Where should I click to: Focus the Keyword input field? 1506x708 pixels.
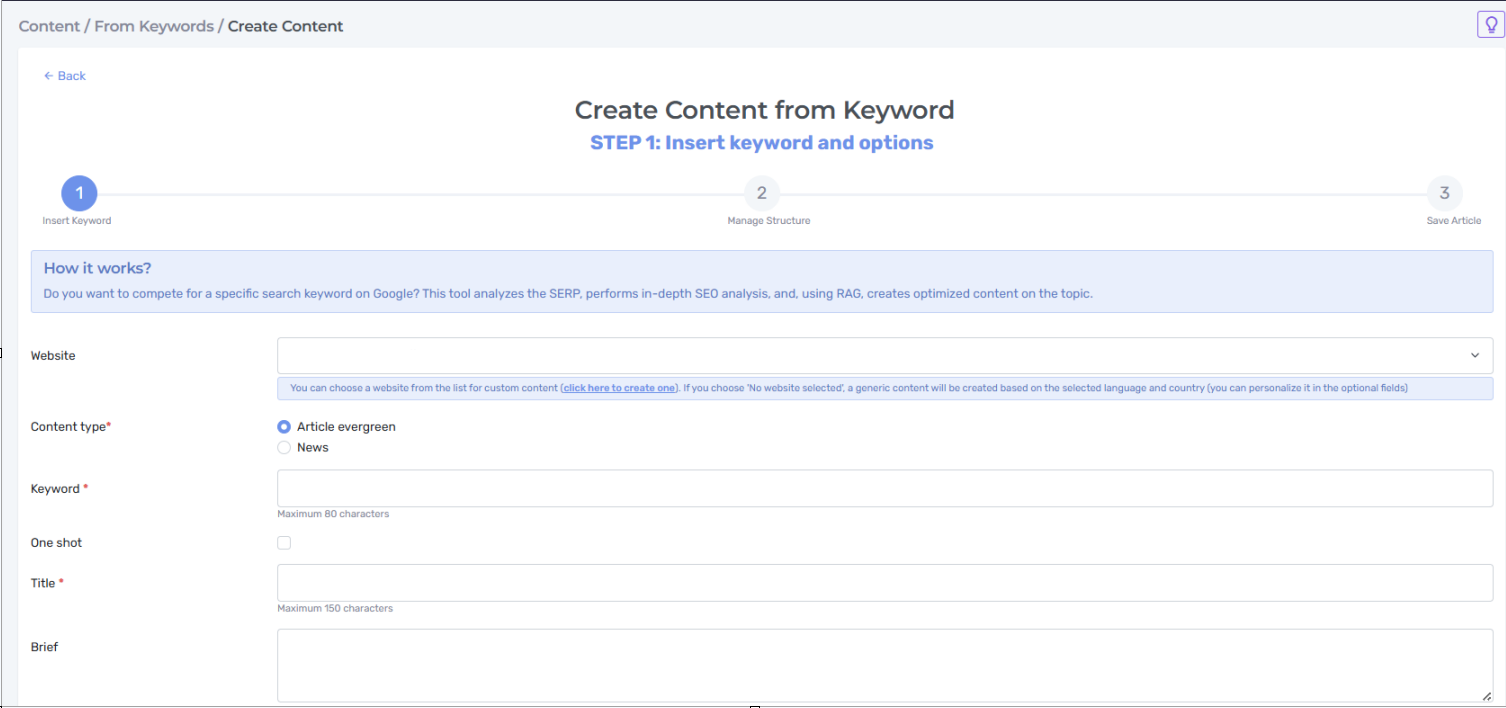(x=885, y=489)
